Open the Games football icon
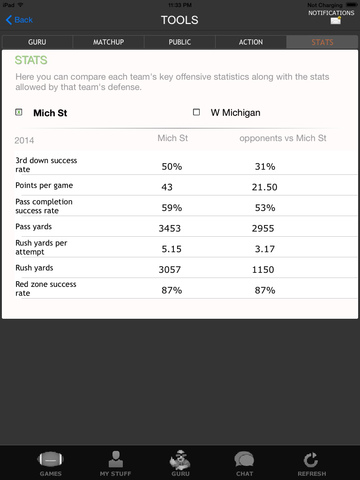The image size is (360, 480). (50, 459)
